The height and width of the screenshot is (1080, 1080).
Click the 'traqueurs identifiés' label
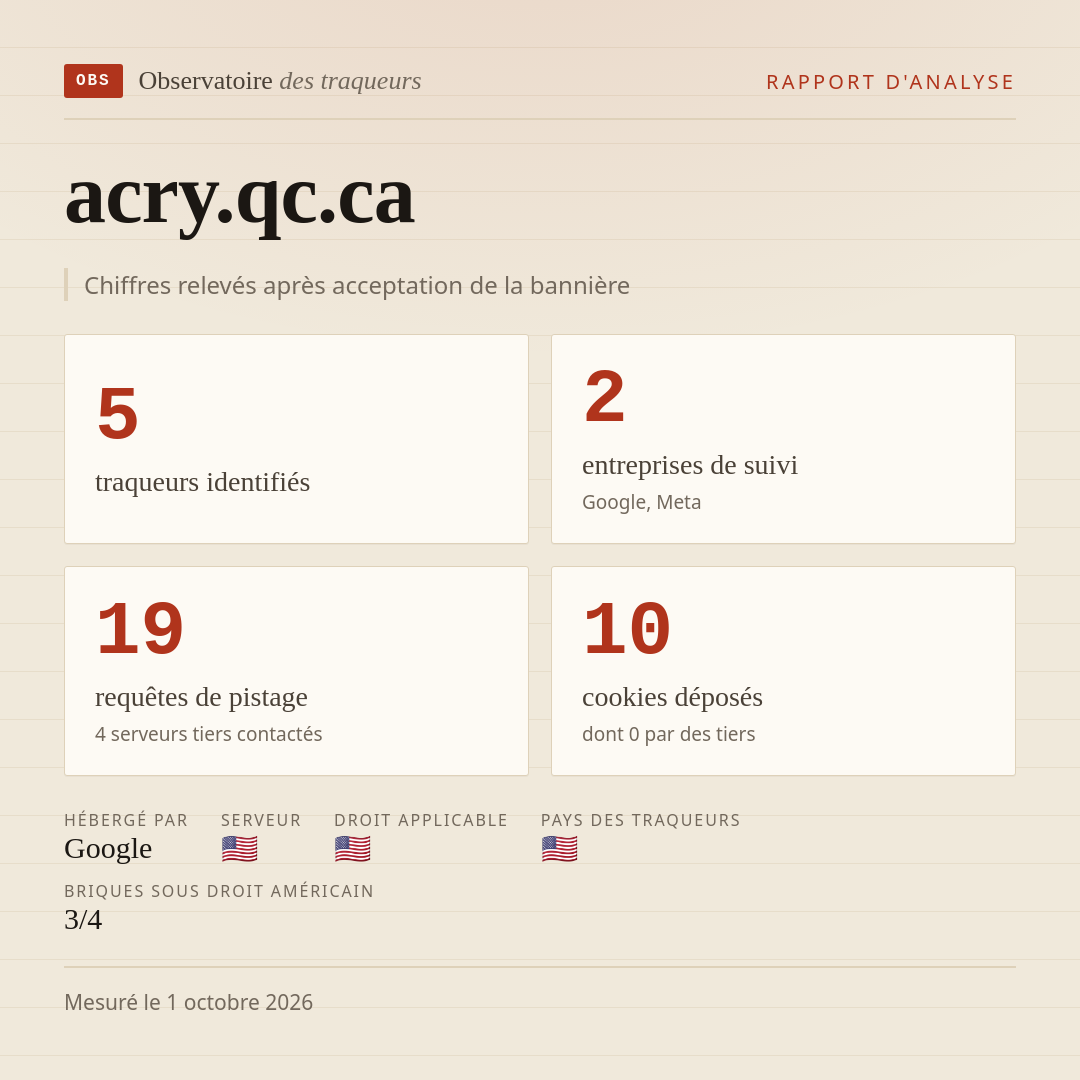point(202,482)
